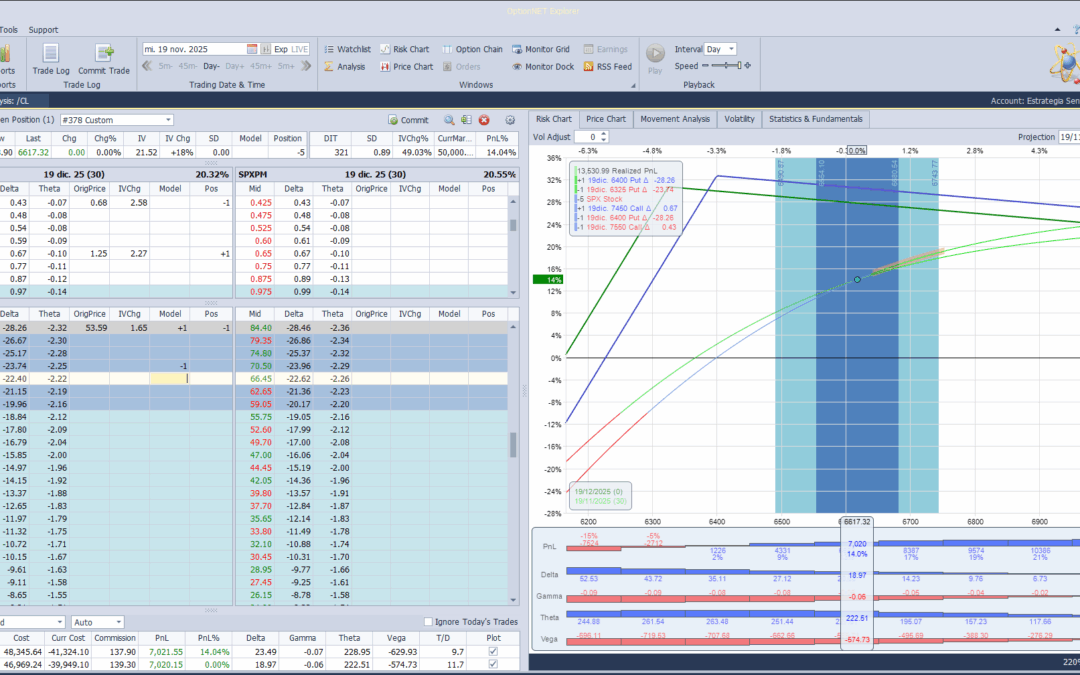1080x675 pixels.
Task: Click the Projection date field
Action: [x=1069, y=137]
